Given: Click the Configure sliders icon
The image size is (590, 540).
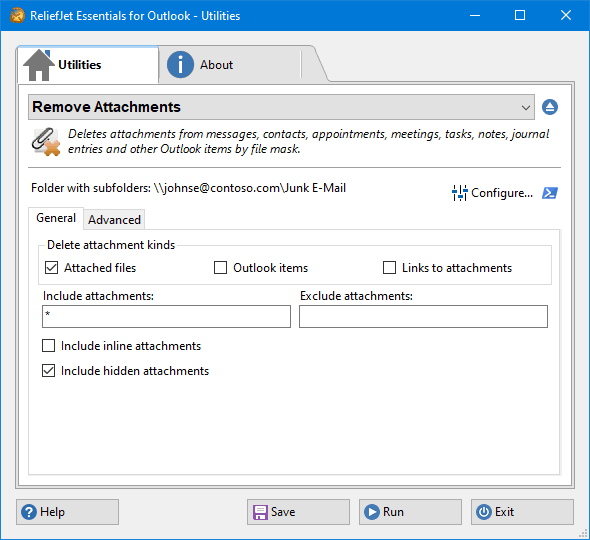Looking at the screenshot, I should point(459,193).
